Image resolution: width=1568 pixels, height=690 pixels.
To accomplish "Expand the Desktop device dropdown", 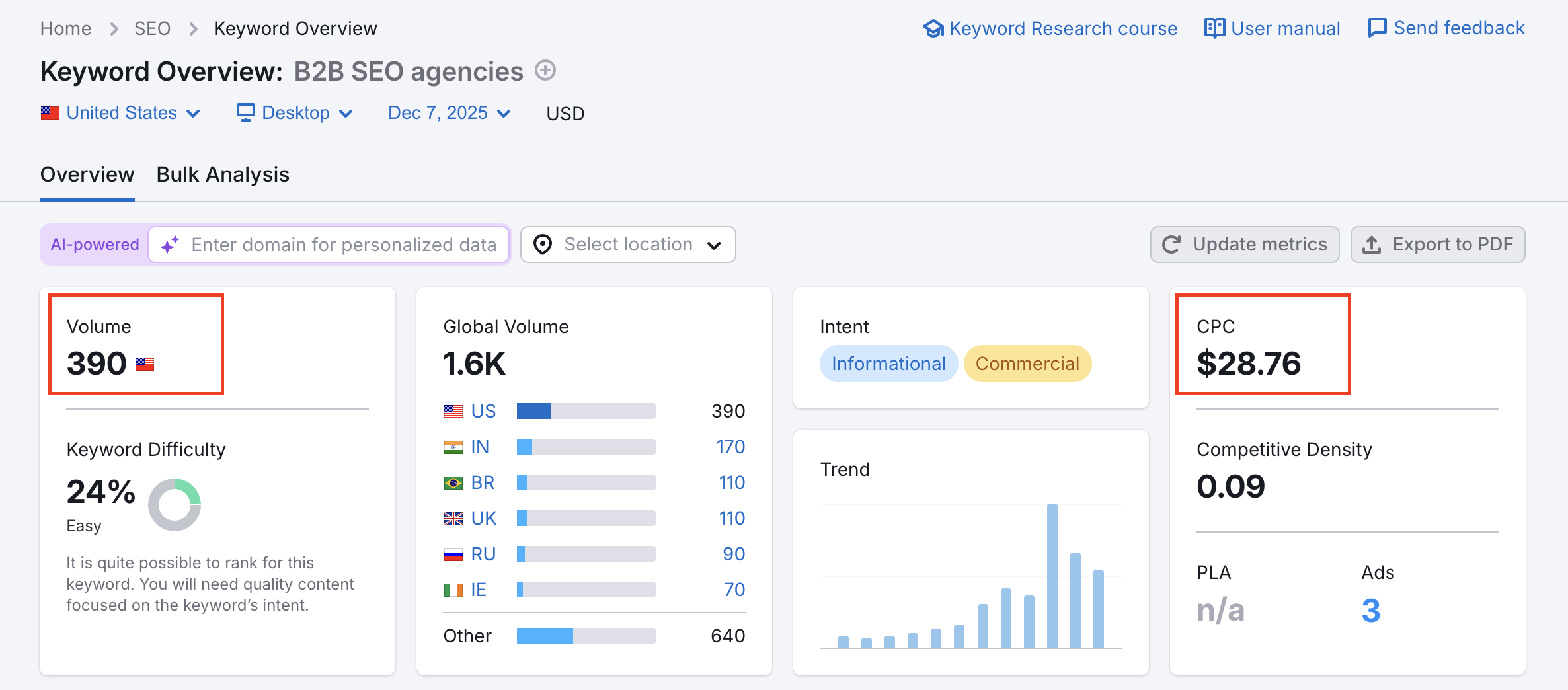I will point(295,113).
